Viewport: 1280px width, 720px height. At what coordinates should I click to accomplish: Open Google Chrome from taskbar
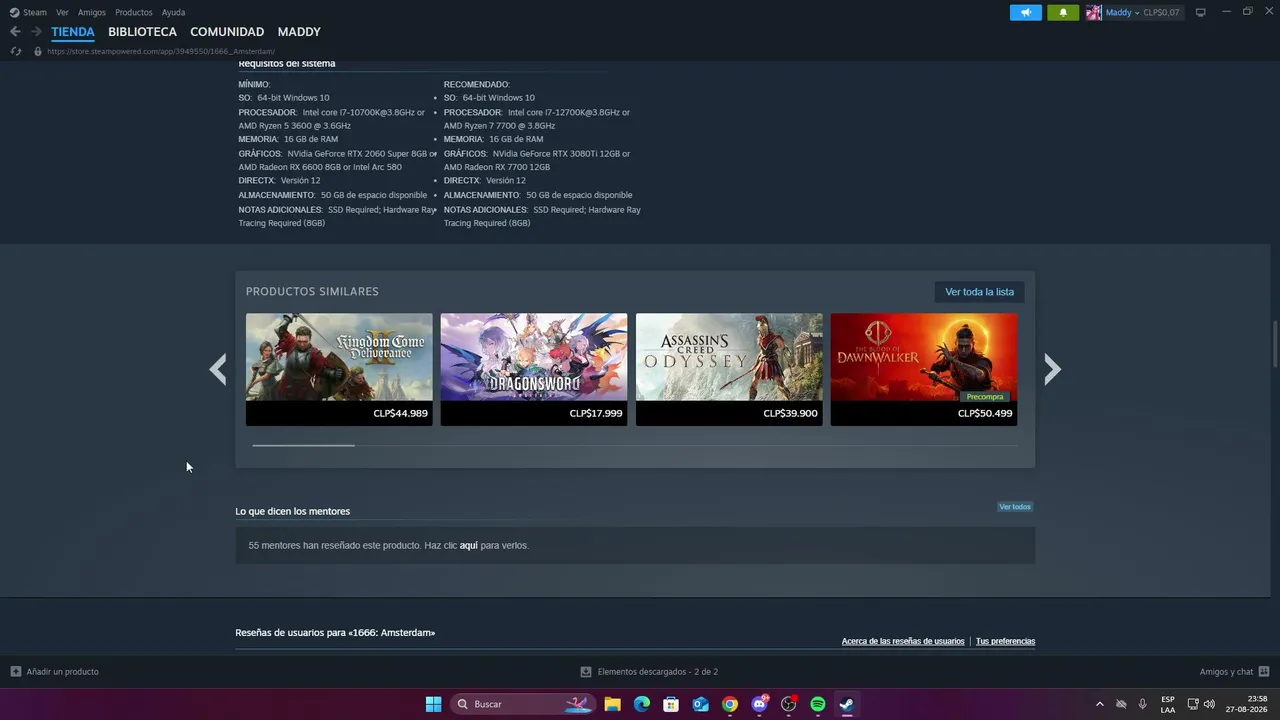point(730,704)
